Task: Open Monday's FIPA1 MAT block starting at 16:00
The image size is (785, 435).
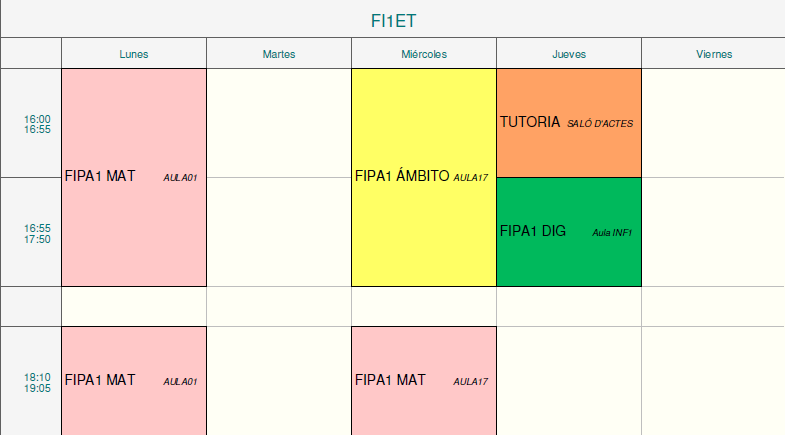Action: click(133, 177)
